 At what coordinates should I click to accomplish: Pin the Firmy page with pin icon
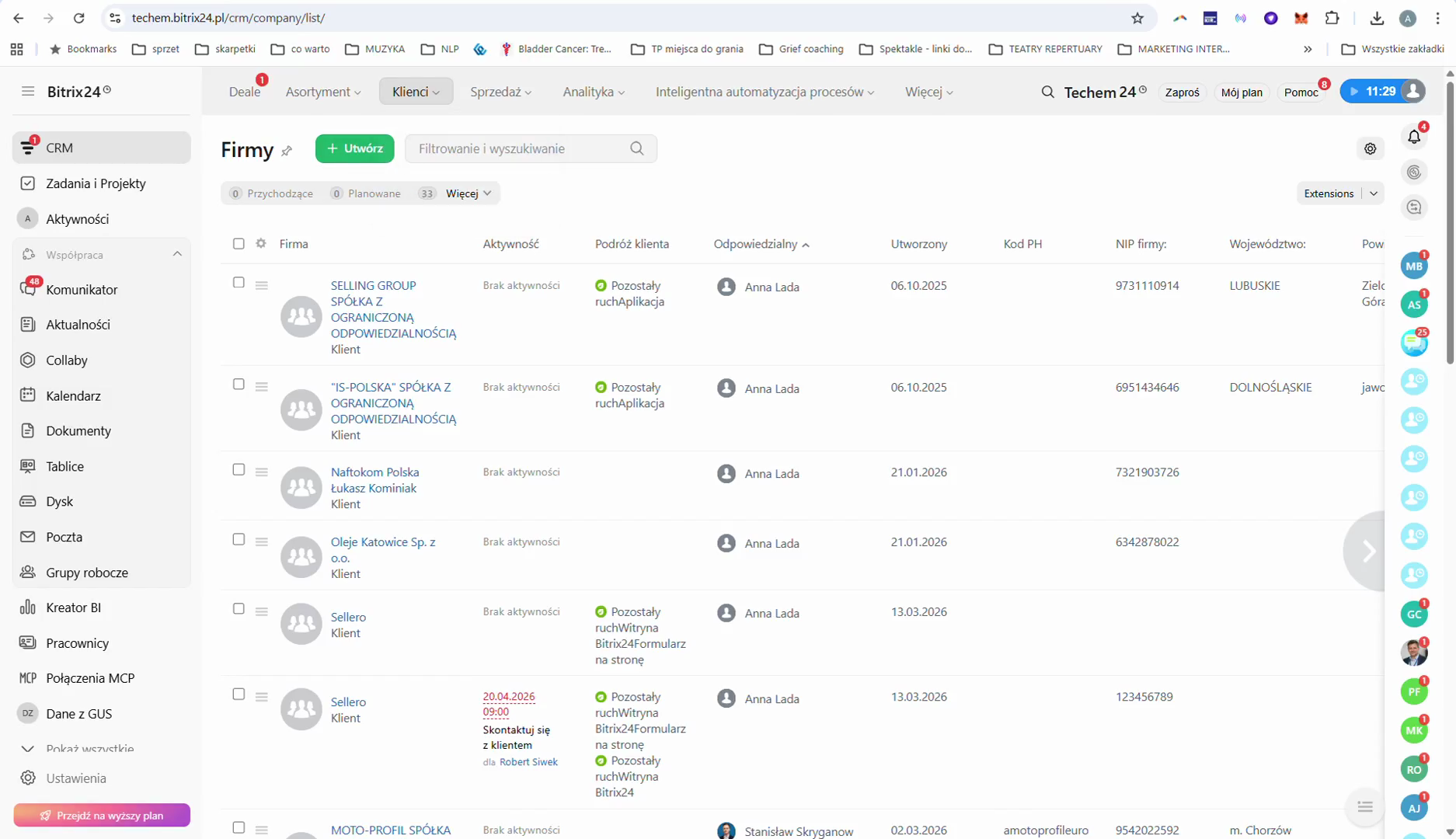click(287, 151)
